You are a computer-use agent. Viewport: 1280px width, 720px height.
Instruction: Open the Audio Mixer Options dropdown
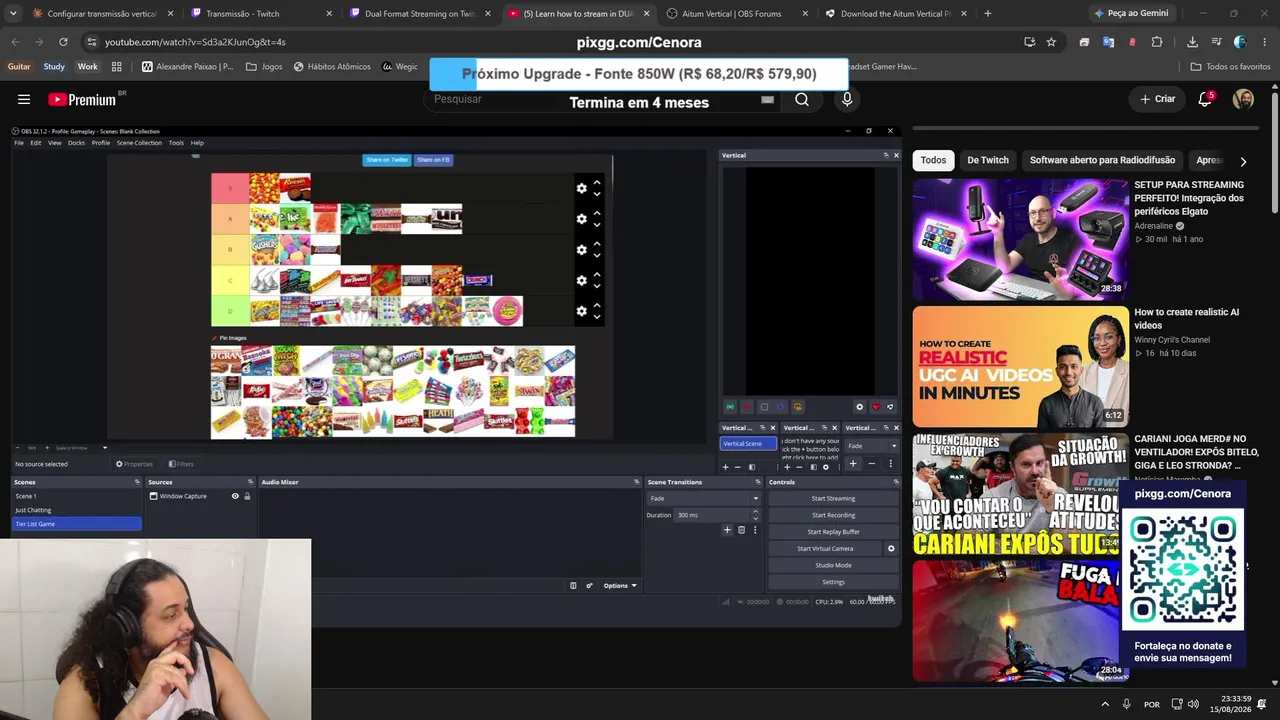(x=620, y=585)
